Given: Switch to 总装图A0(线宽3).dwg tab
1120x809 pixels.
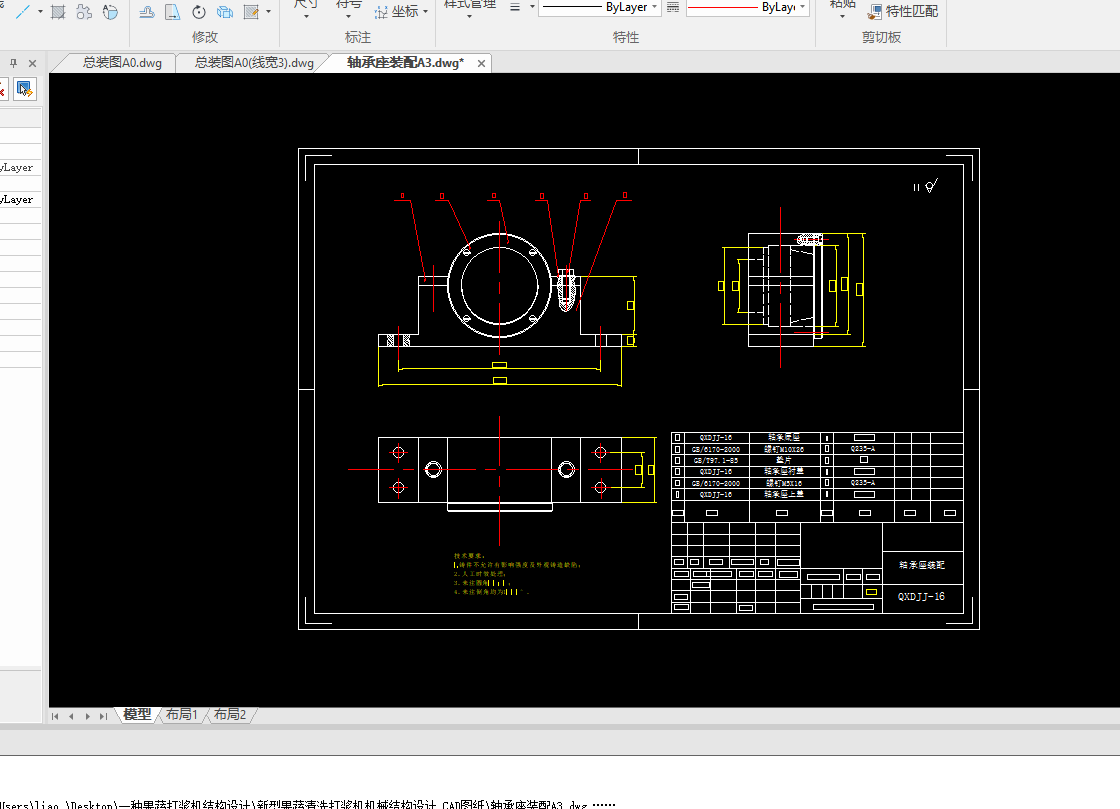Looking at the screenshot, I should point(254,63).
